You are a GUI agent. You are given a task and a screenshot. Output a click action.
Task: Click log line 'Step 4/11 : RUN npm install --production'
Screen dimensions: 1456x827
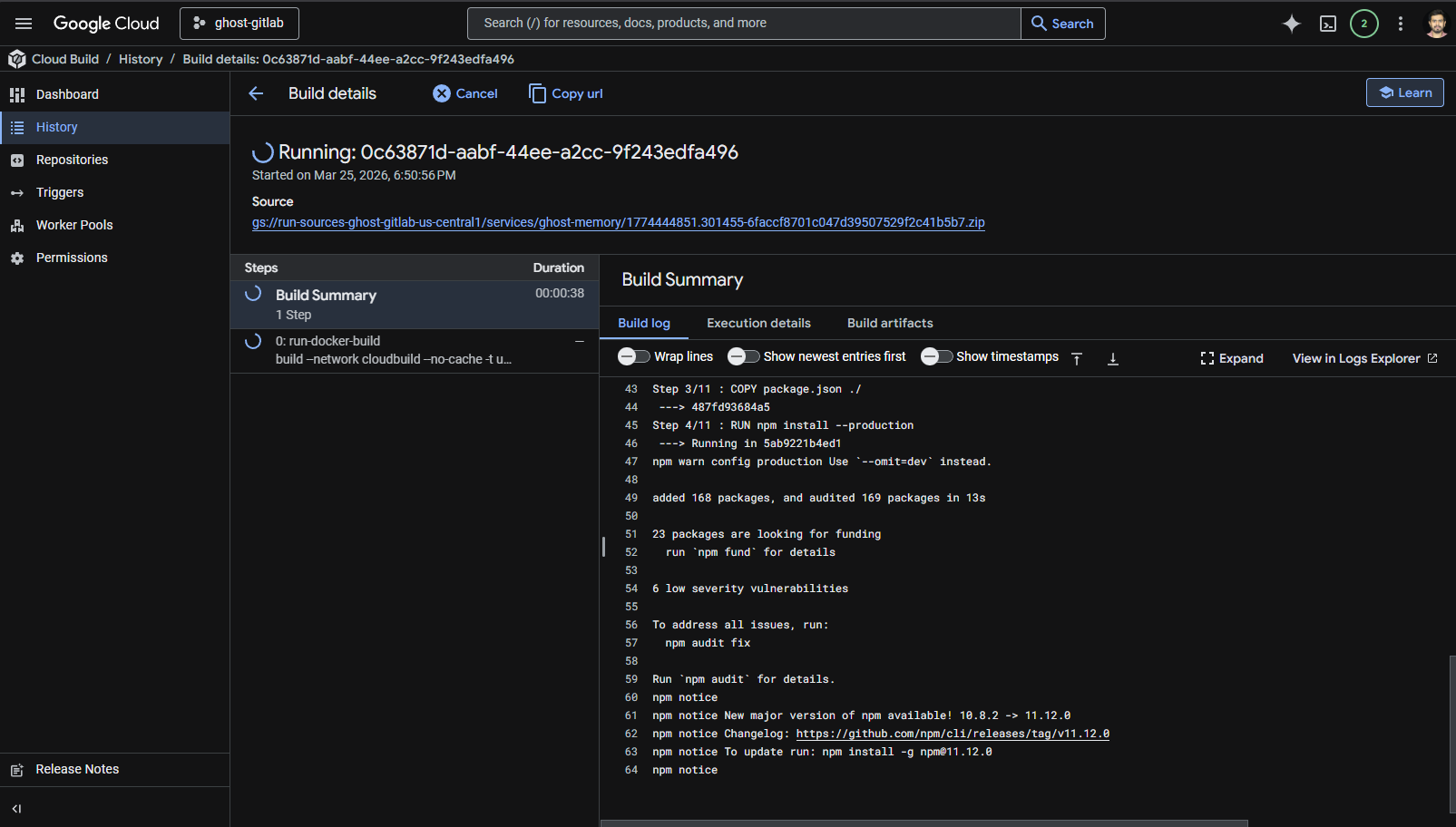coord(783,425)
